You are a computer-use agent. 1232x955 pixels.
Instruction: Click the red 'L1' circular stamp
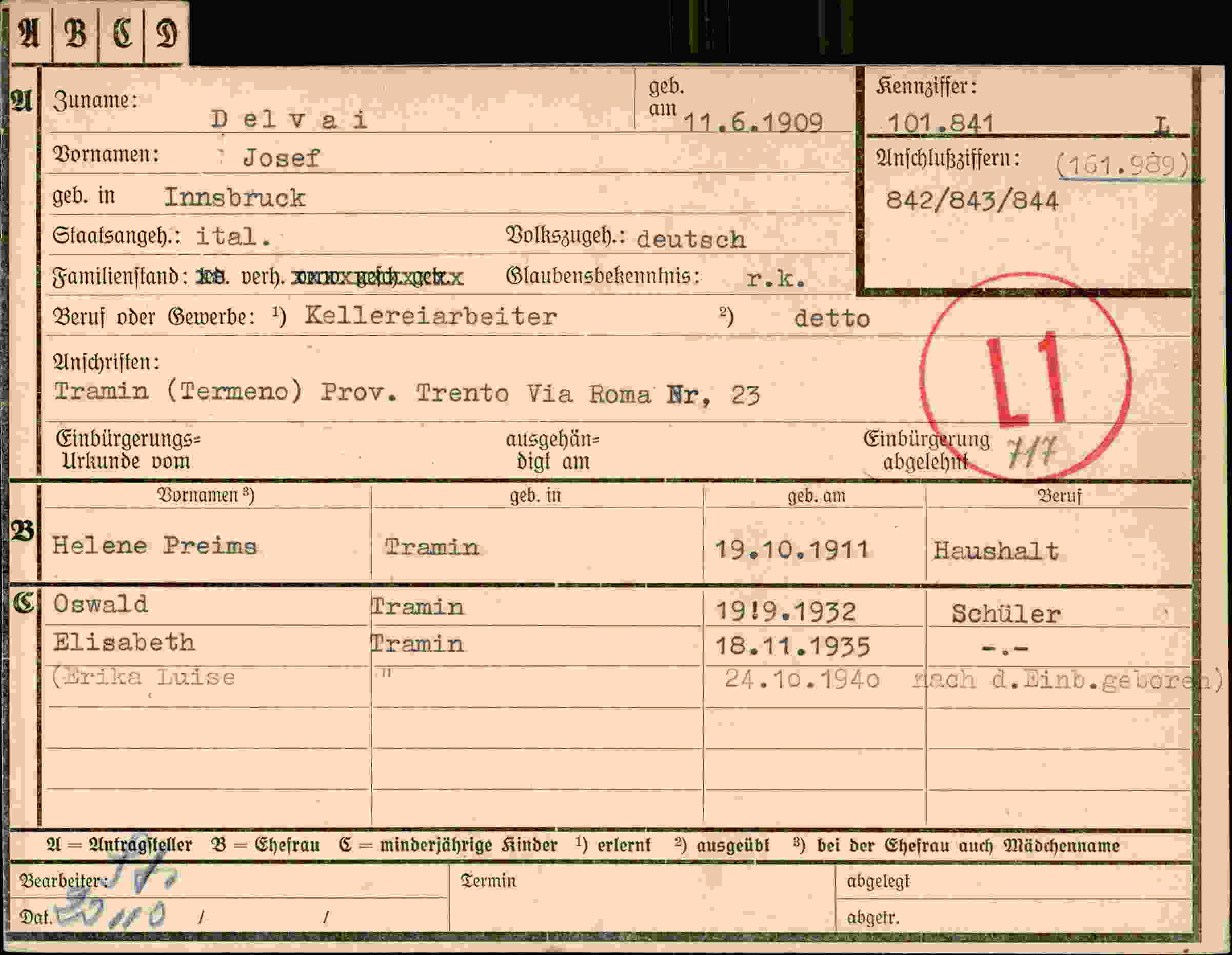coord(1025,377)
